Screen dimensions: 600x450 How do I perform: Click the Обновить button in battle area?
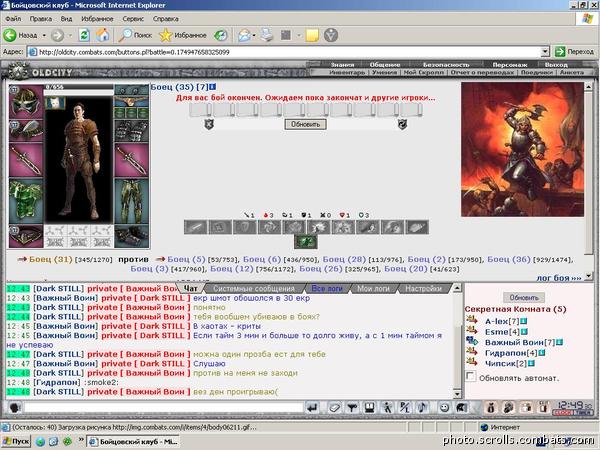tap(305, 124)
